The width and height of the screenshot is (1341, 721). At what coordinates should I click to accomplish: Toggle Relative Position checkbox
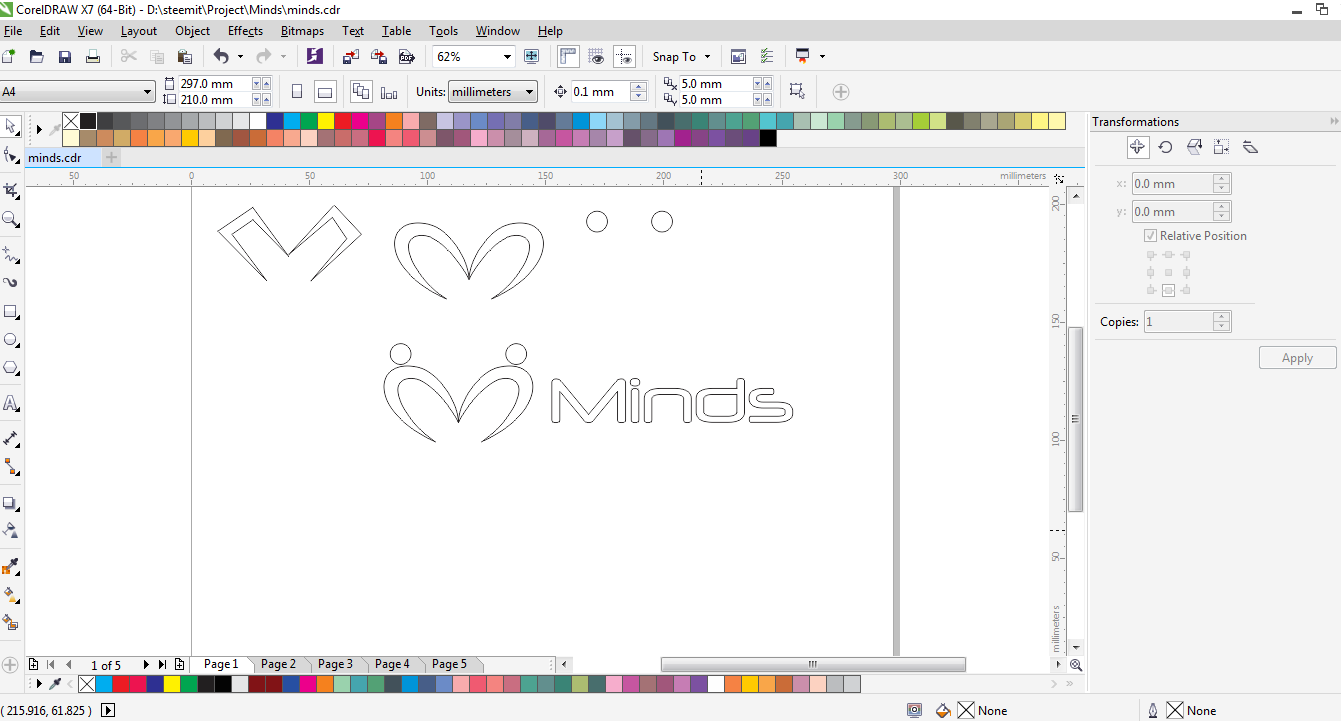1150,236
